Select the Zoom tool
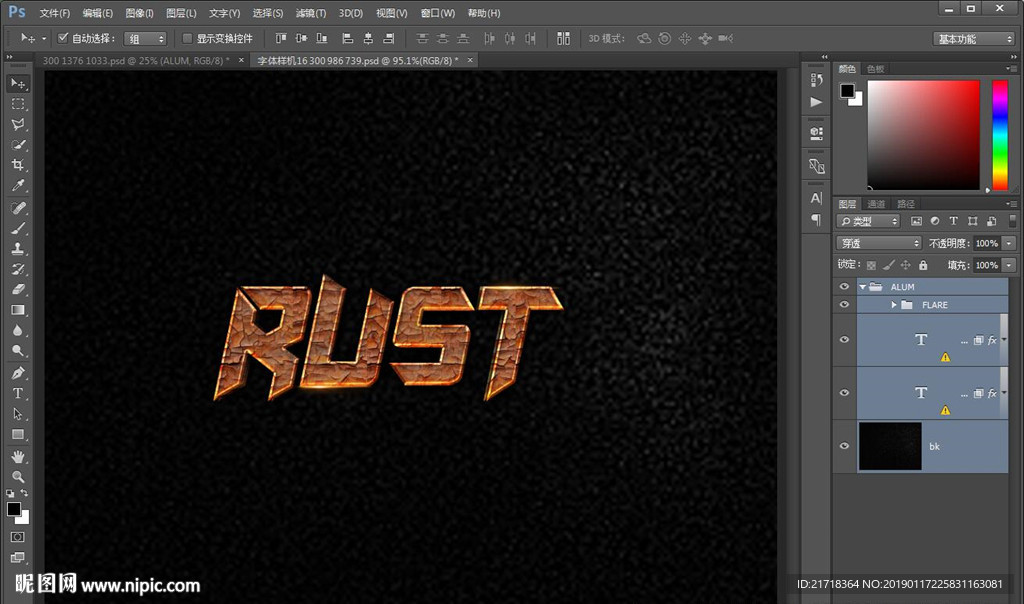Screen dimensions: 1024x604 tap(18, 476)
